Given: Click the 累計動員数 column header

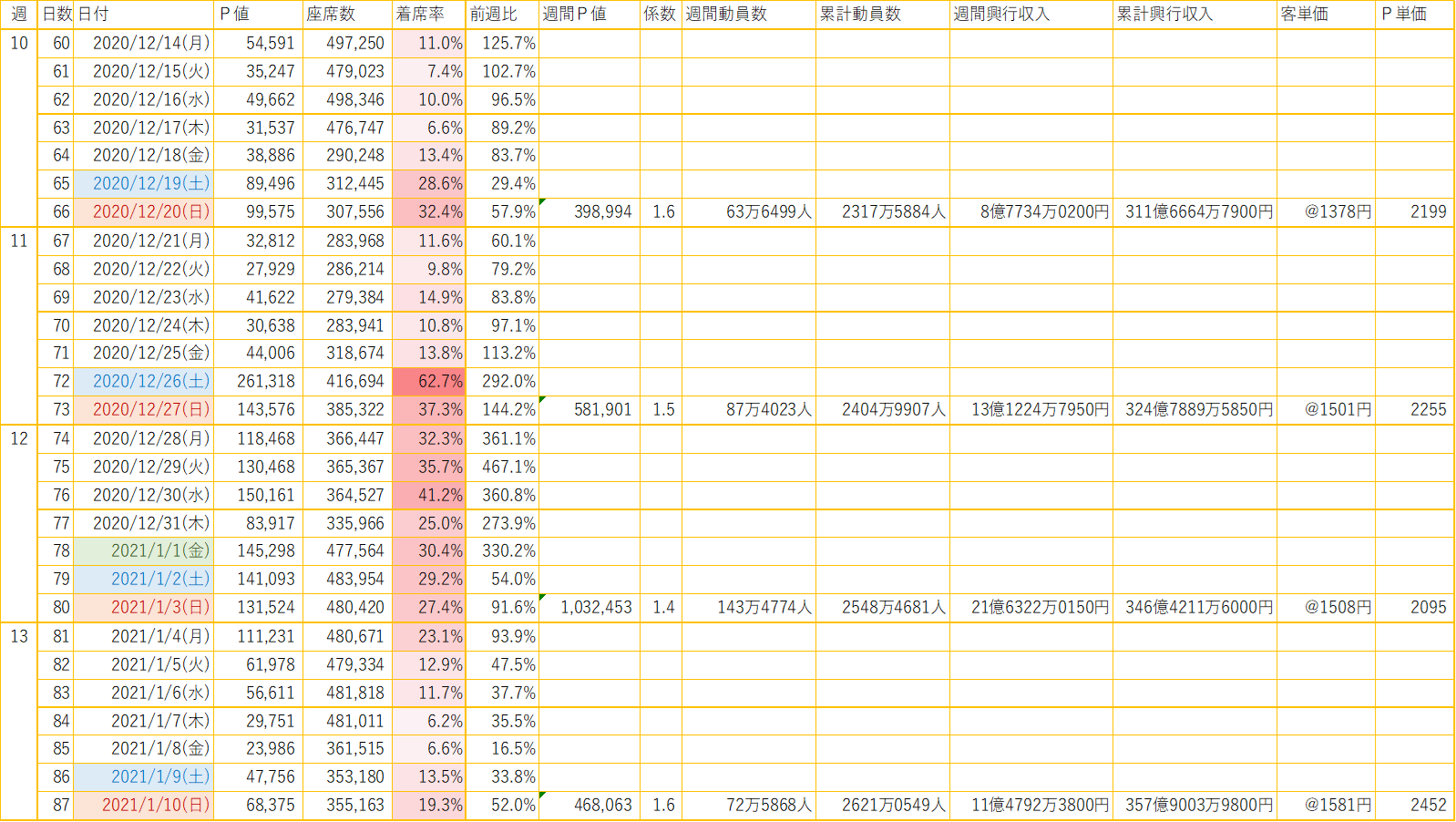Looking at the screenshot, I should [883, 15].
